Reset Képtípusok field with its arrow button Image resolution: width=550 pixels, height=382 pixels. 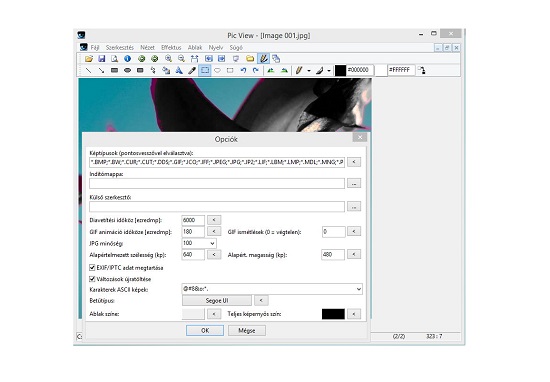[354, 162]
